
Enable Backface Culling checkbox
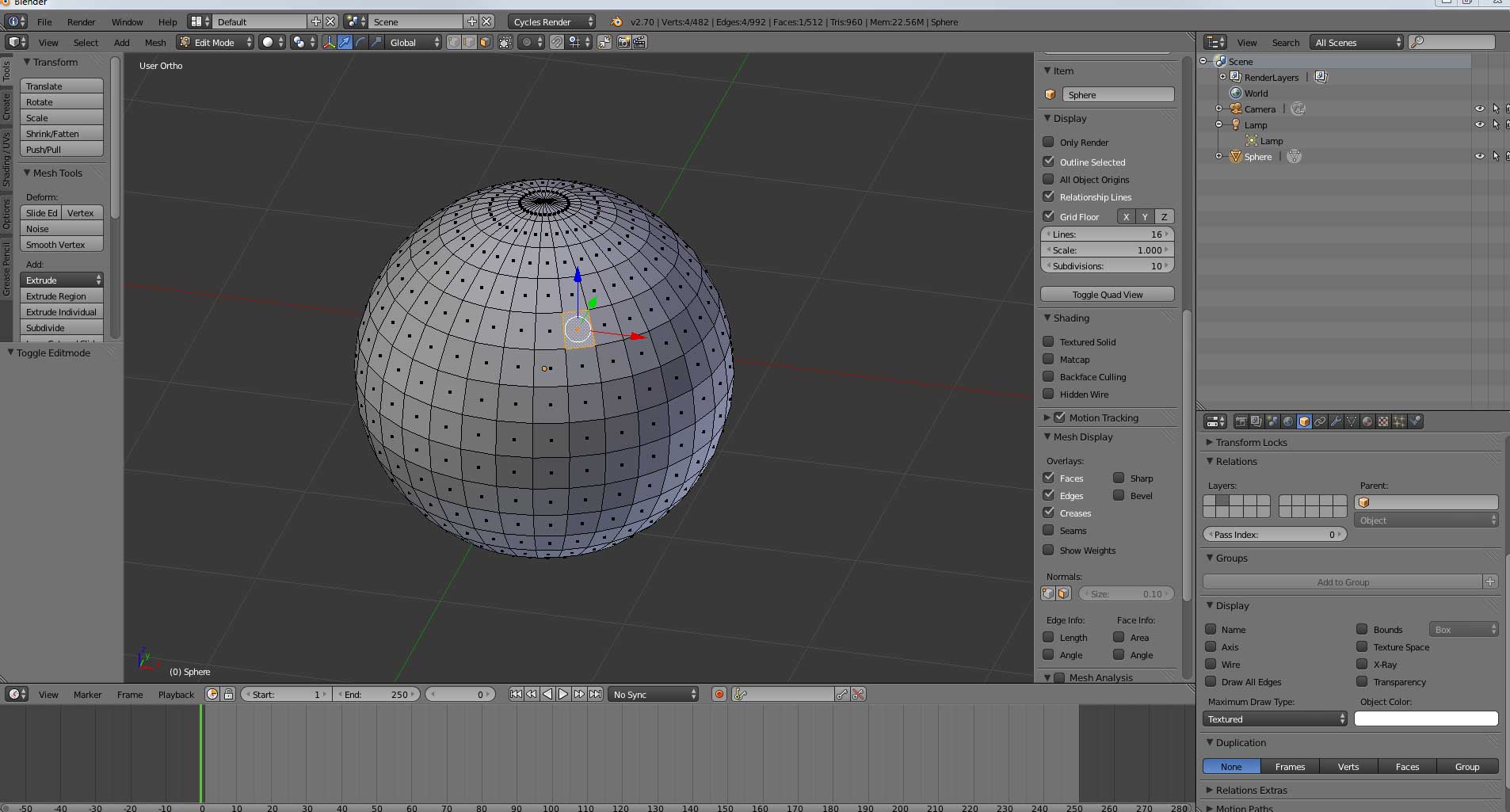click(x=1048, y=377)
